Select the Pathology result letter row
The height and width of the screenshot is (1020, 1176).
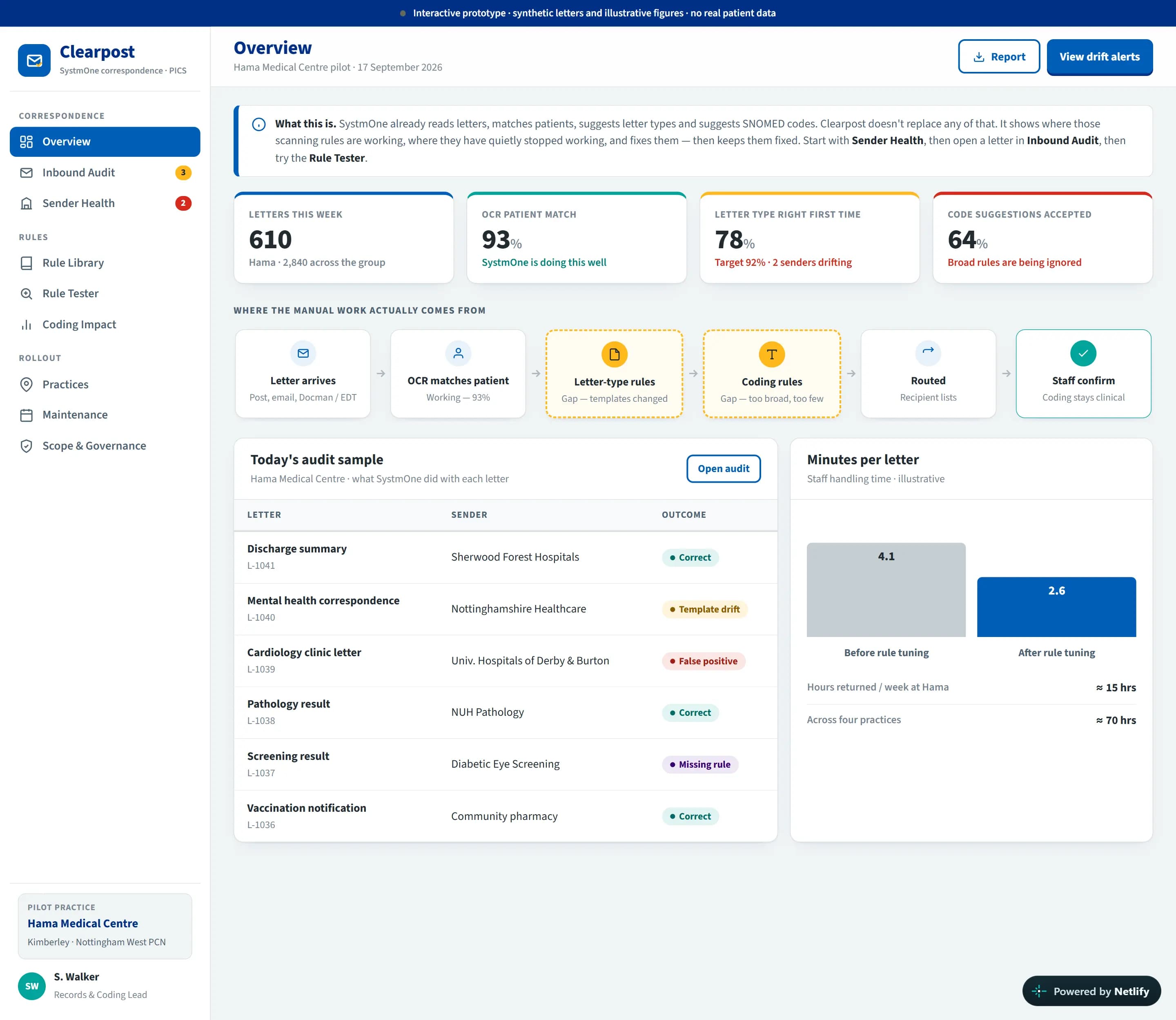coord(506,713)
